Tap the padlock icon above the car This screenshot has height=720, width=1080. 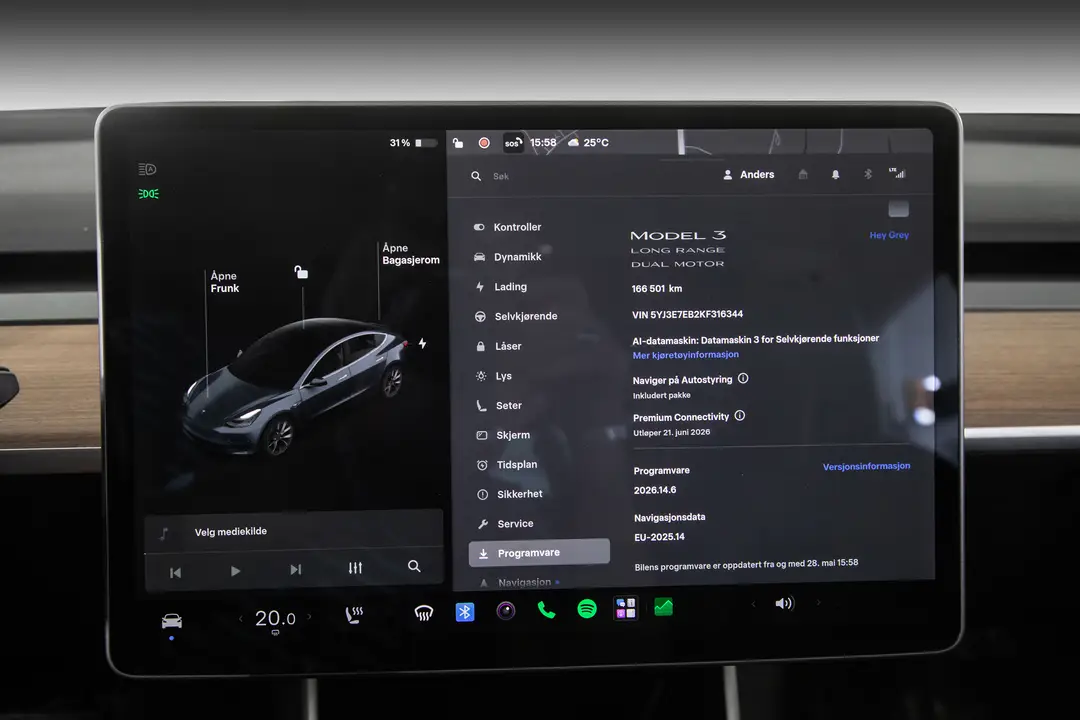pos(301,272)
